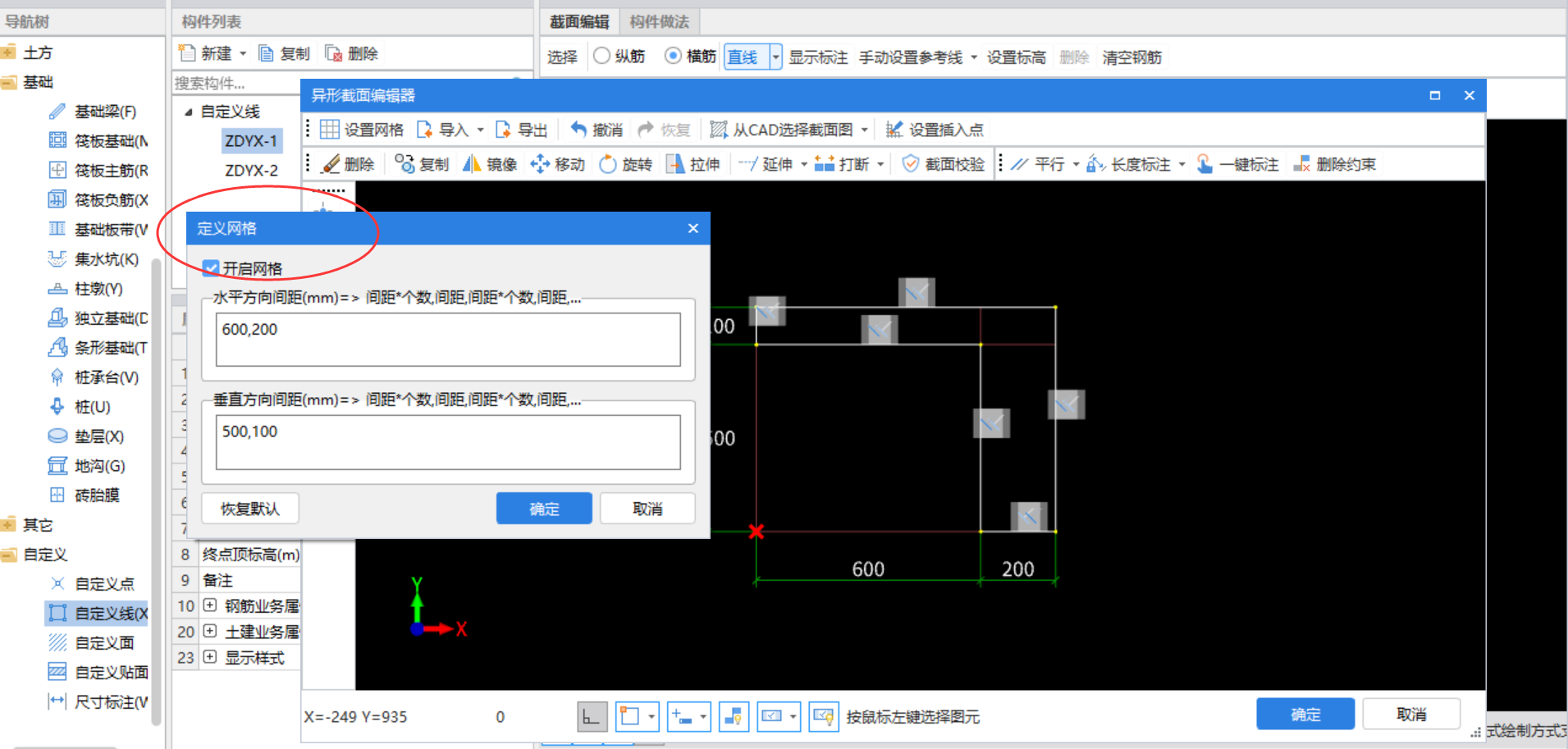Choose 从CAD选择截面图 tool
The height and width of the screenshot is (749, 1568).
tap(782, 130)
